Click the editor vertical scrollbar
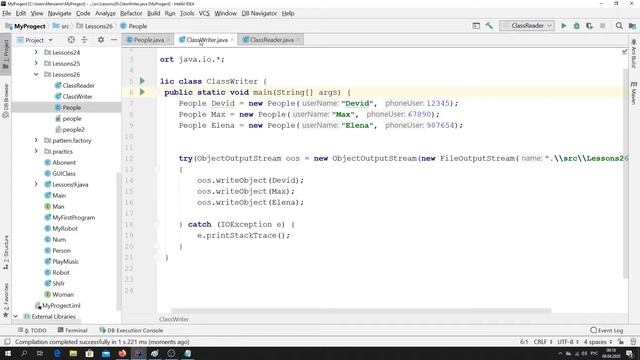The image size is (640, 360). [625, 173]
